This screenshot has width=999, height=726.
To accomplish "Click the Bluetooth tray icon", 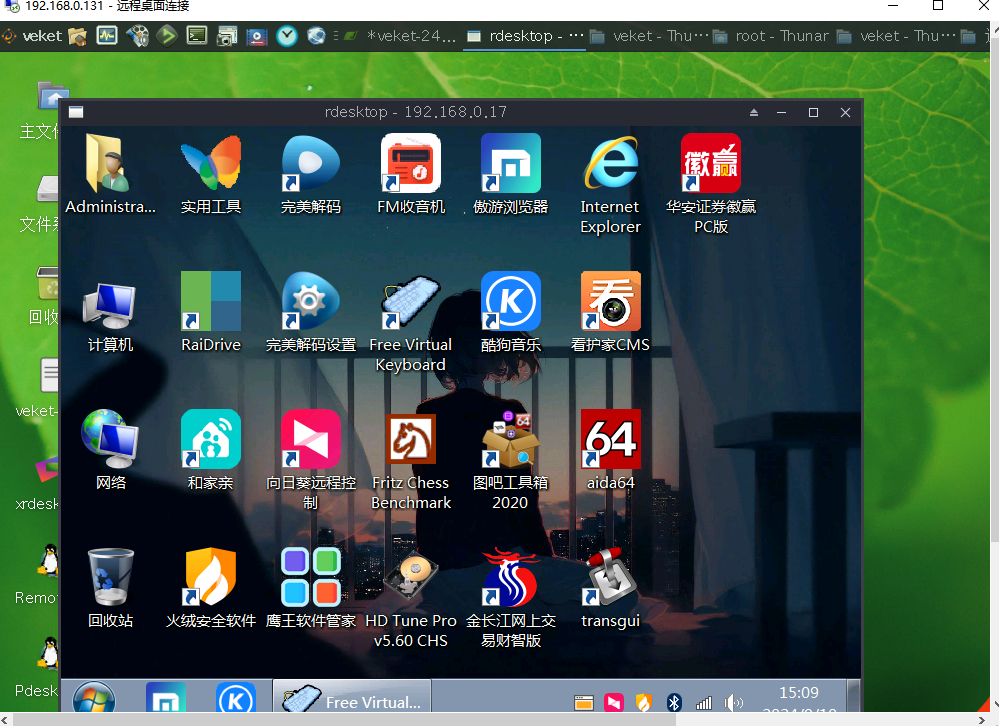I will point(674,702).
